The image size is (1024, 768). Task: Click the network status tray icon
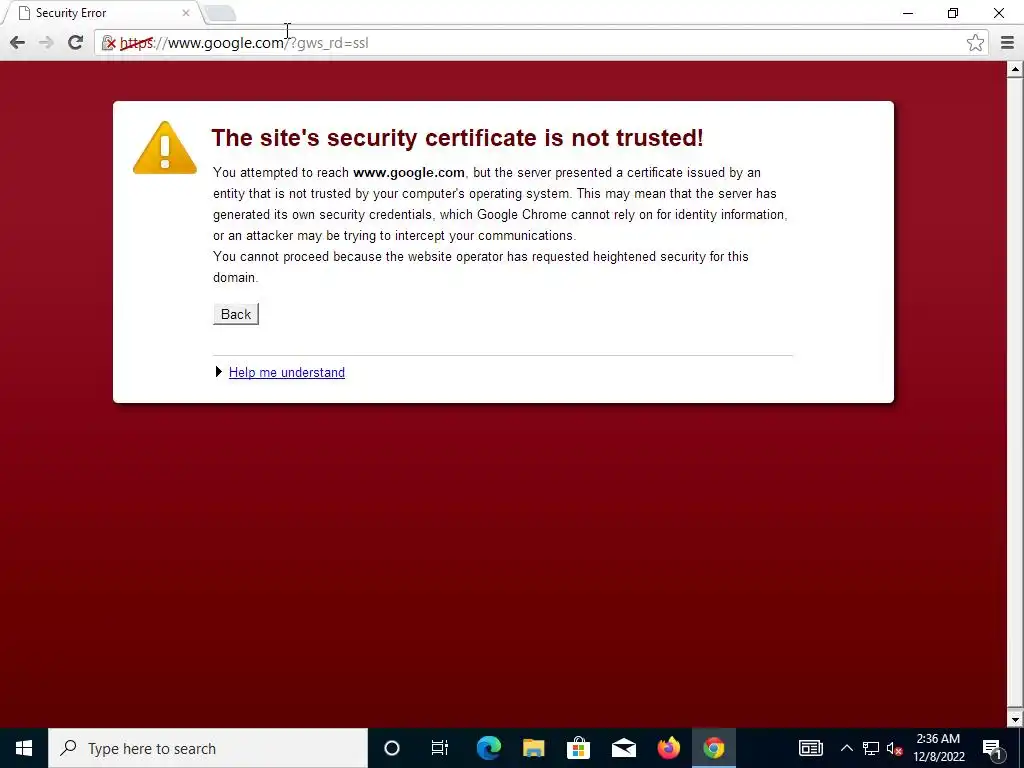pos(871,748)
